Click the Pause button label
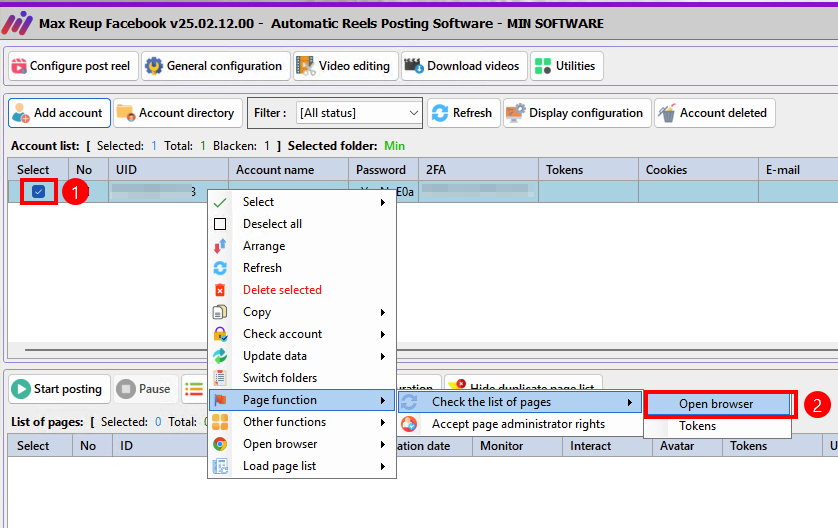This screenshot has width=838, height=528. click(x=154, y=389)
